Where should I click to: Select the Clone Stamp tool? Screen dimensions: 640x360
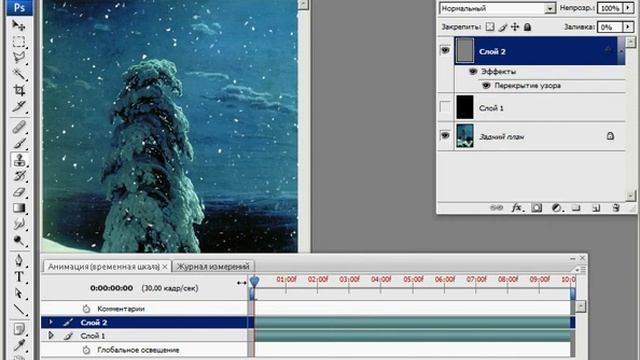pyautogui.click(x=19, y=160)
